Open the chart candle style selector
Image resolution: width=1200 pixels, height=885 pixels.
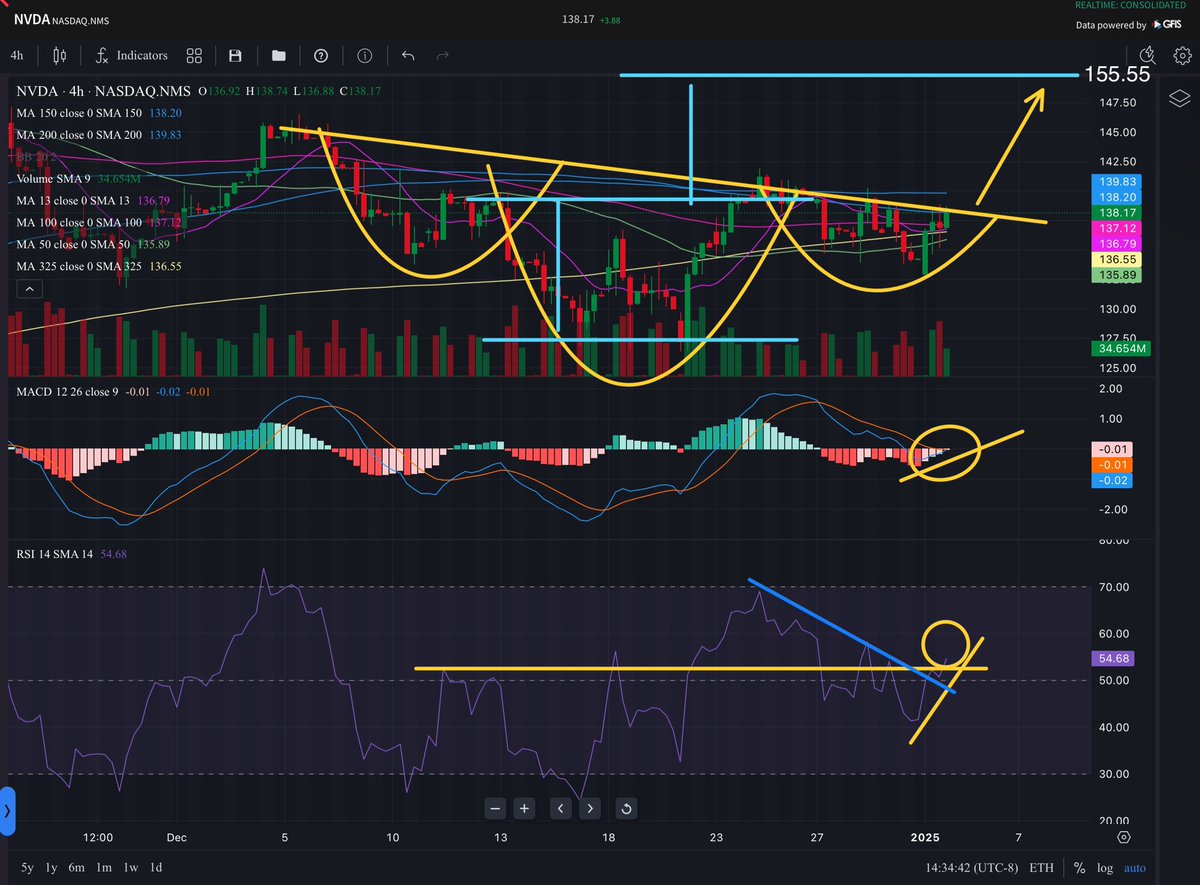pos(58,56)
